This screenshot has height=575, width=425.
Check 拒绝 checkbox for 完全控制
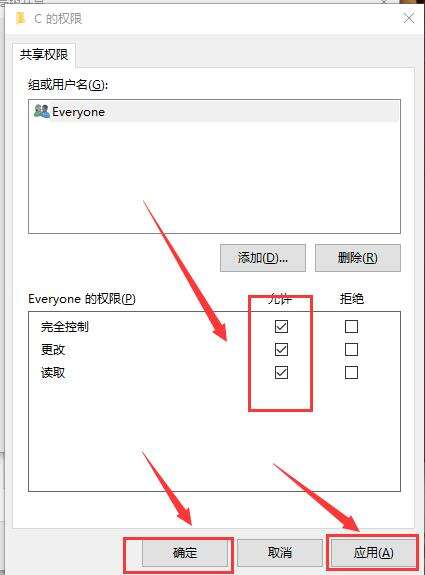[351, 326]
